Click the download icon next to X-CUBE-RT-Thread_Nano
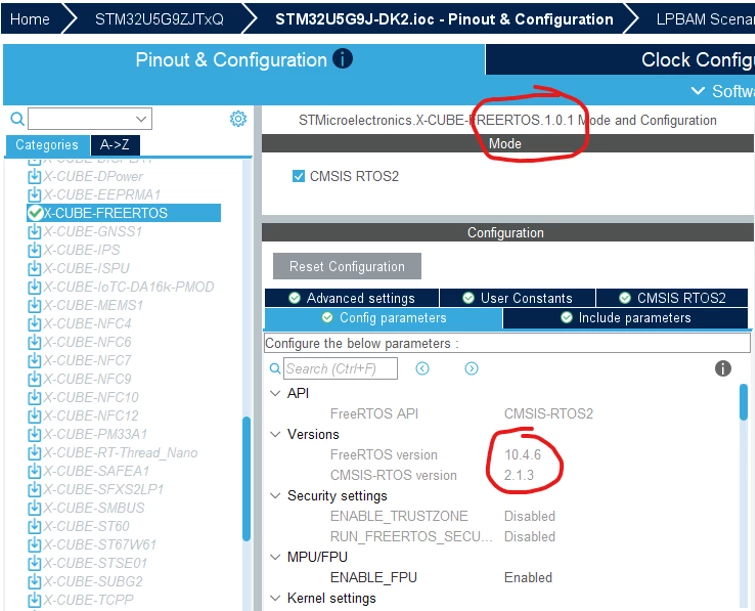 [34, 453]
